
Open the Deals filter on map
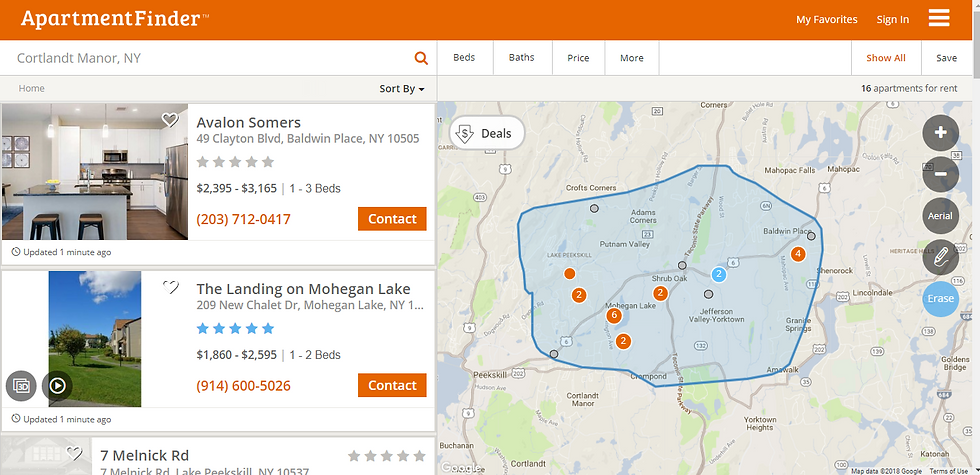click(487, 133)
